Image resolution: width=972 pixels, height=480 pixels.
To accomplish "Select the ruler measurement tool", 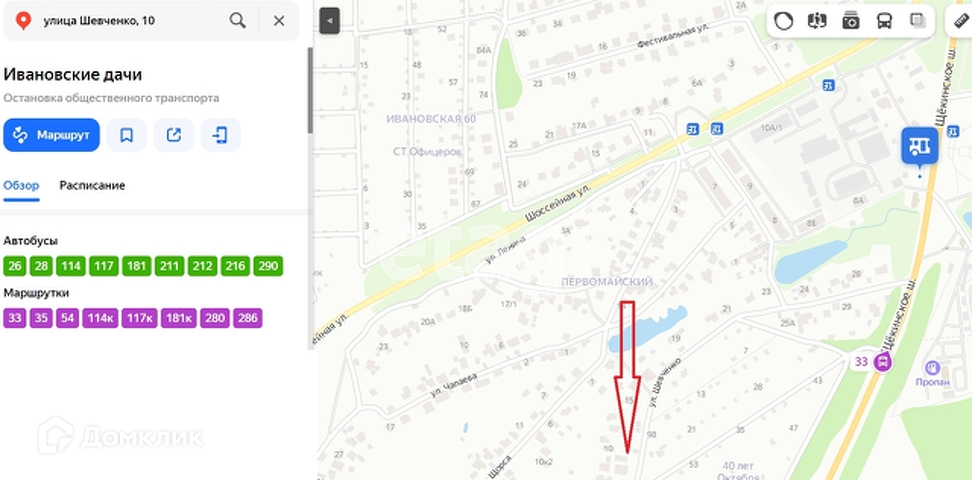I will click(961, 21).
